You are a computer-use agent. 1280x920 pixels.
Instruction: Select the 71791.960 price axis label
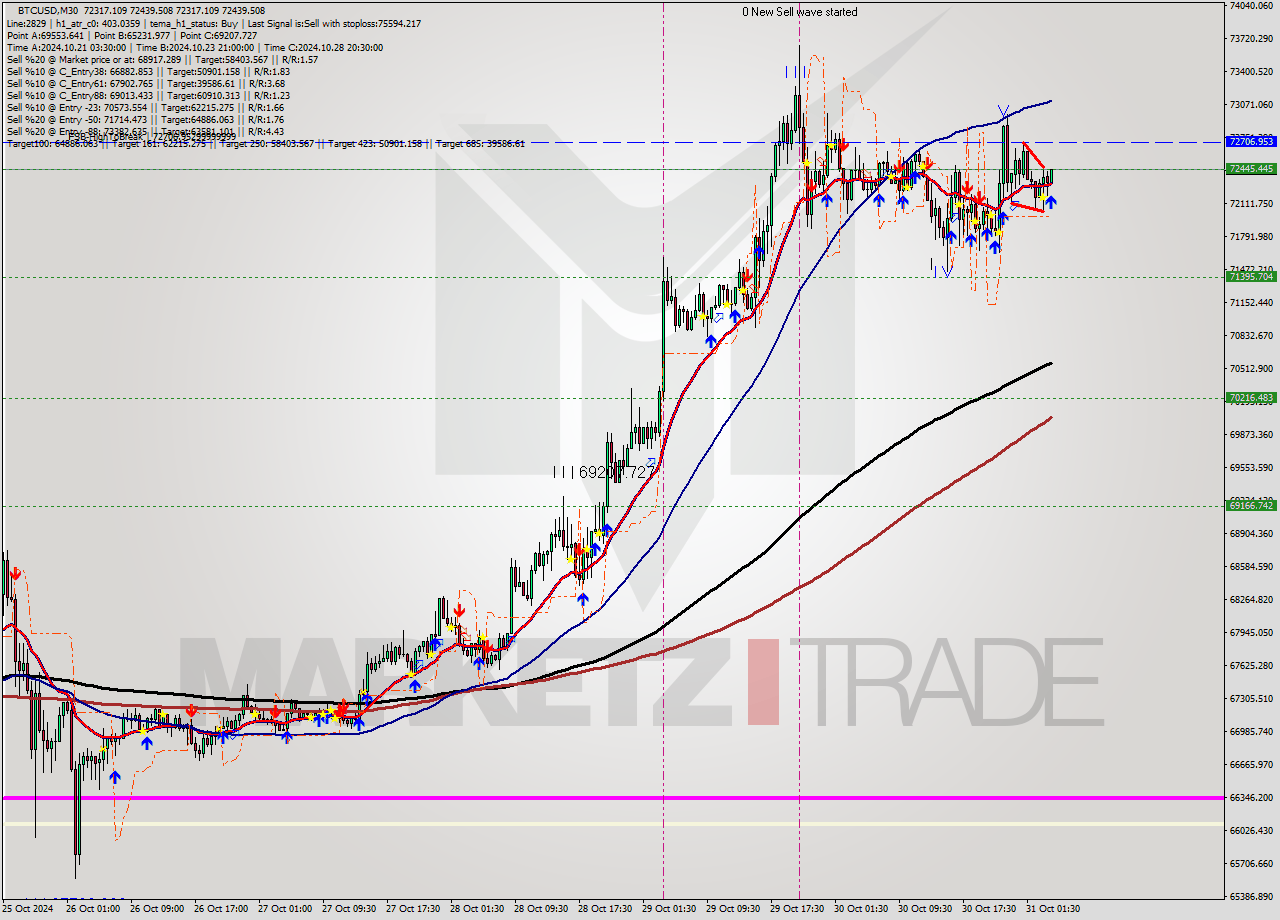coord(1251,236)
